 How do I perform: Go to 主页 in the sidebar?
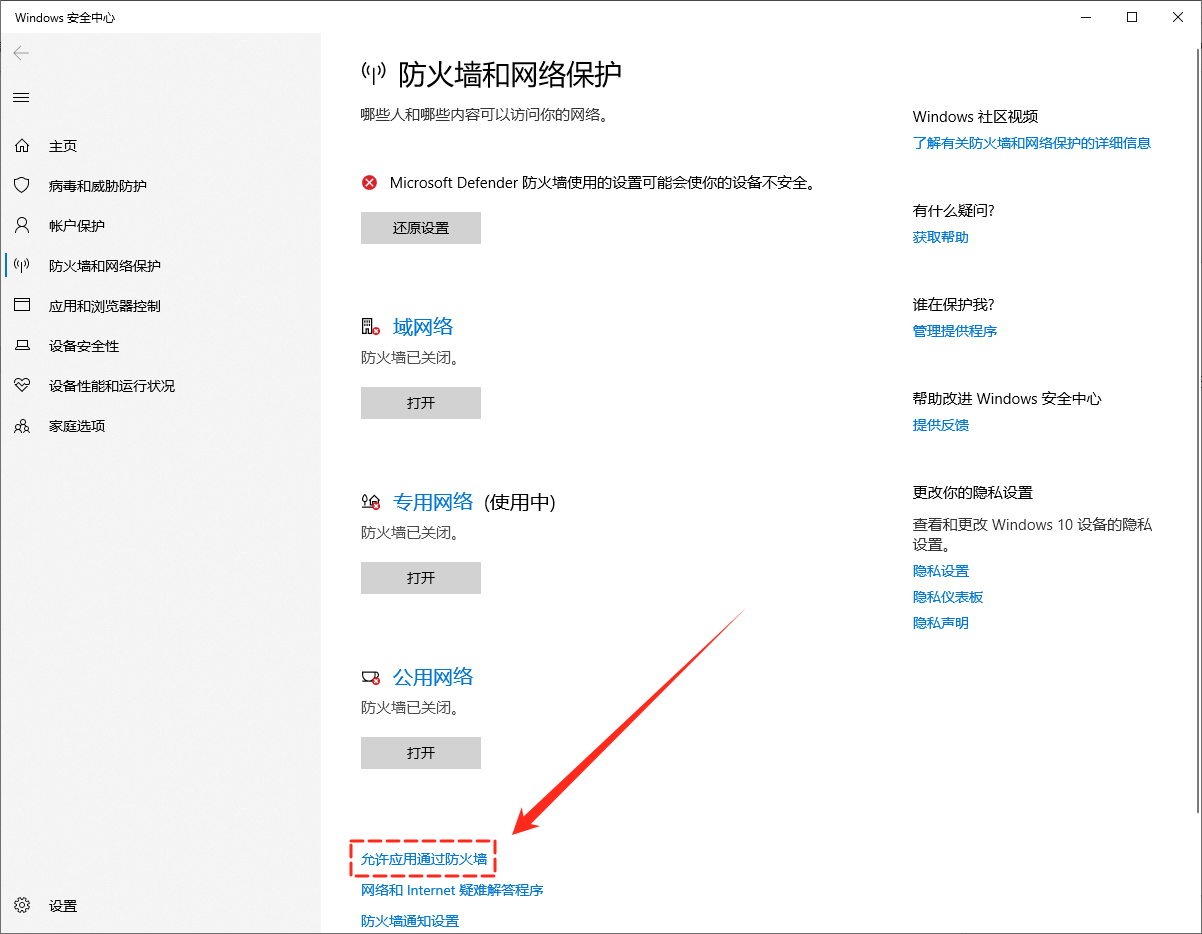click(63, 146)
